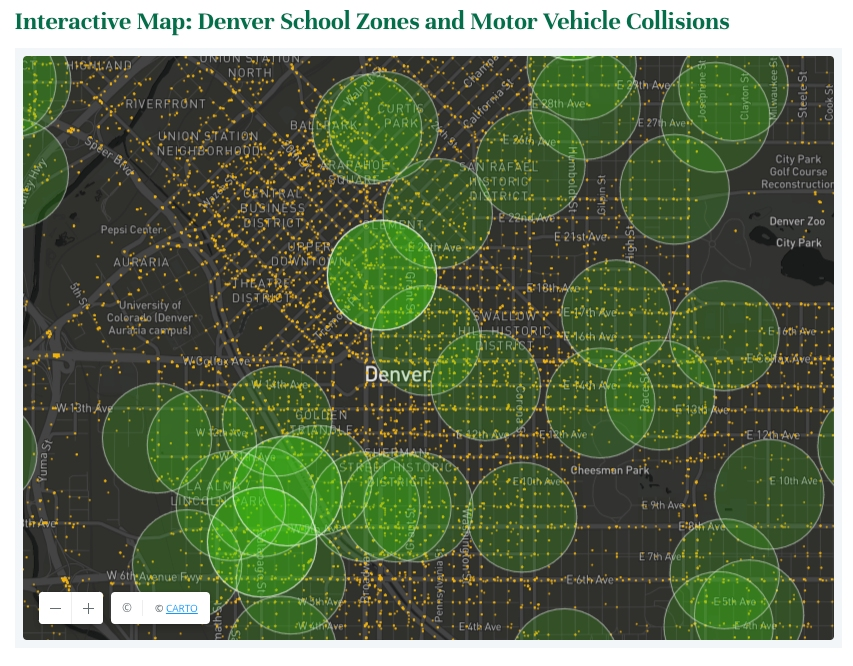Click City Park Golf Course Reconstruction label
853x666 pixels.
click(798, 172)
